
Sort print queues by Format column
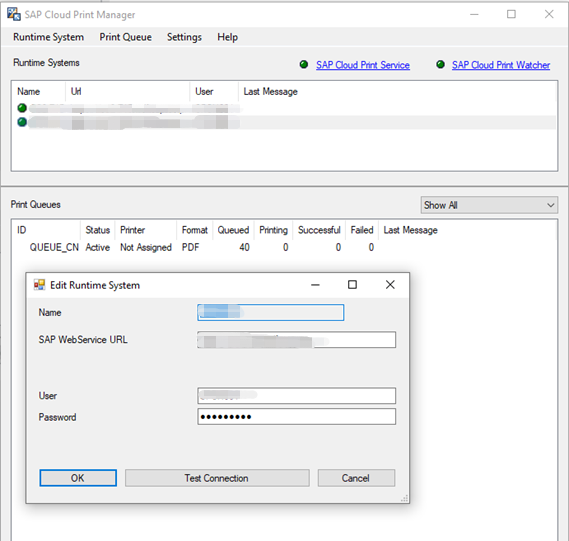[195, 230]
